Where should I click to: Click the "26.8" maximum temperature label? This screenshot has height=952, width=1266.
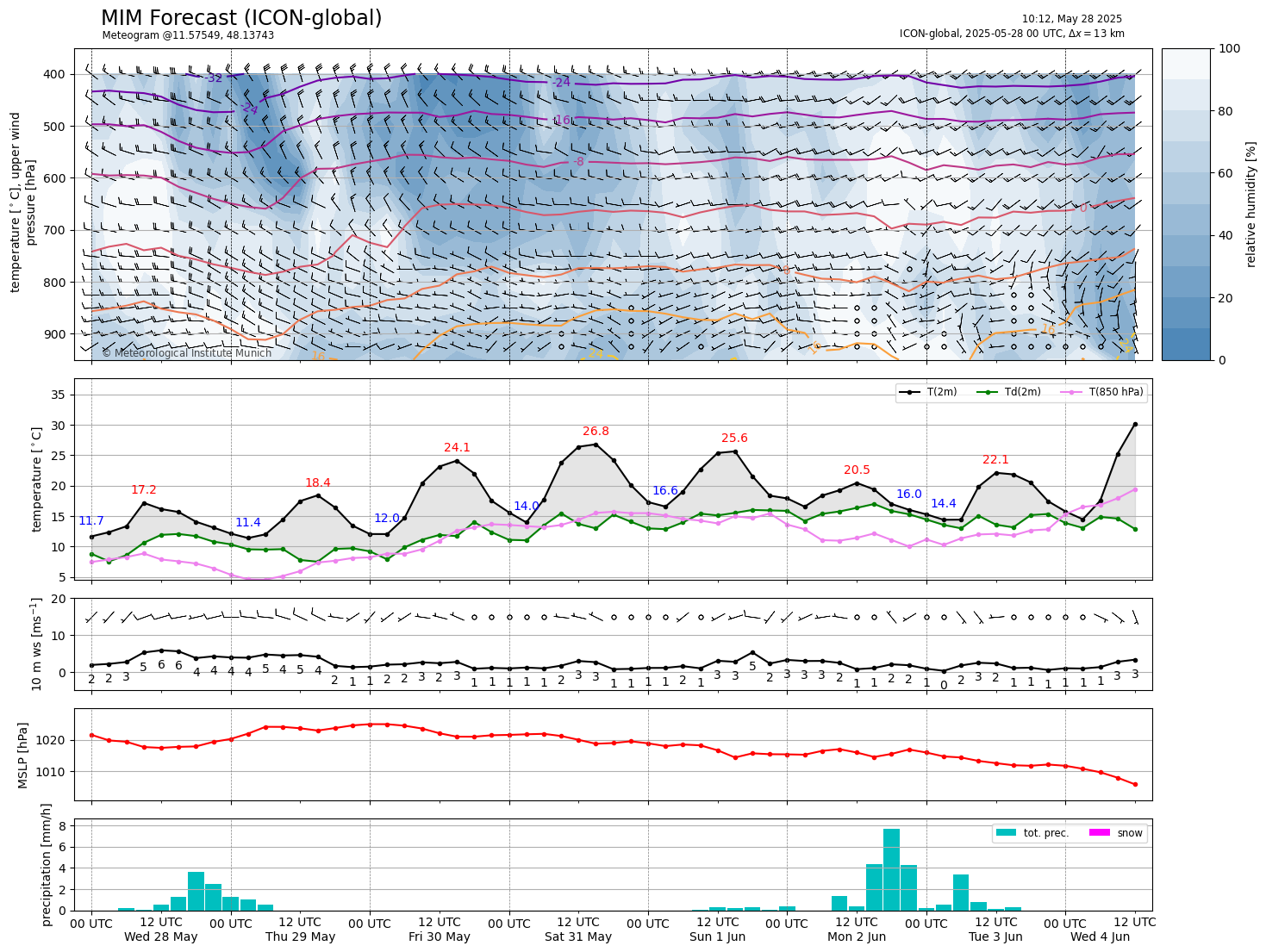click(x=596, y=432)
